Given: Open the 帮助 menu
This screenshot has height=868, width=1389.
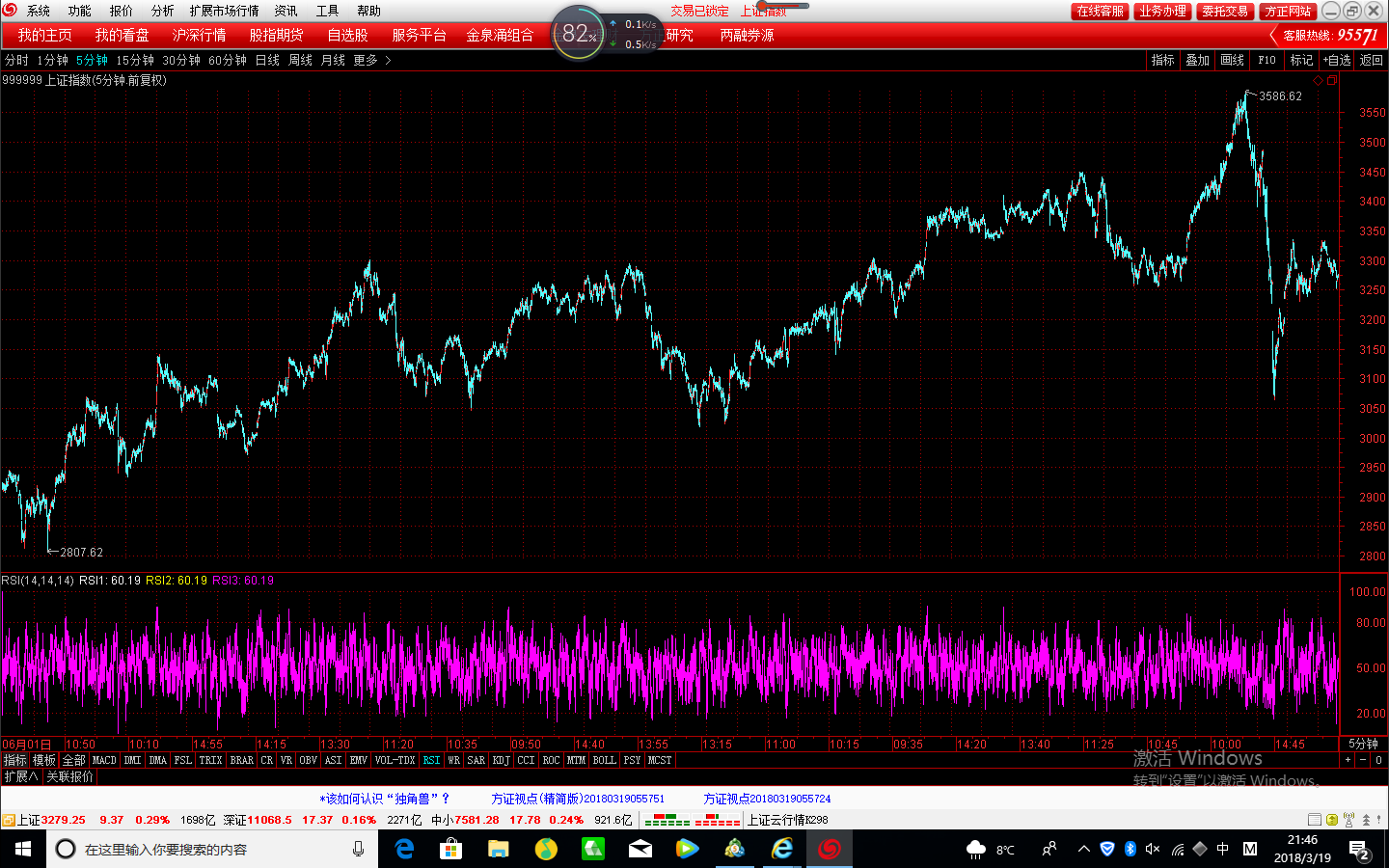Looking at the screenshot, I should 368,11.
